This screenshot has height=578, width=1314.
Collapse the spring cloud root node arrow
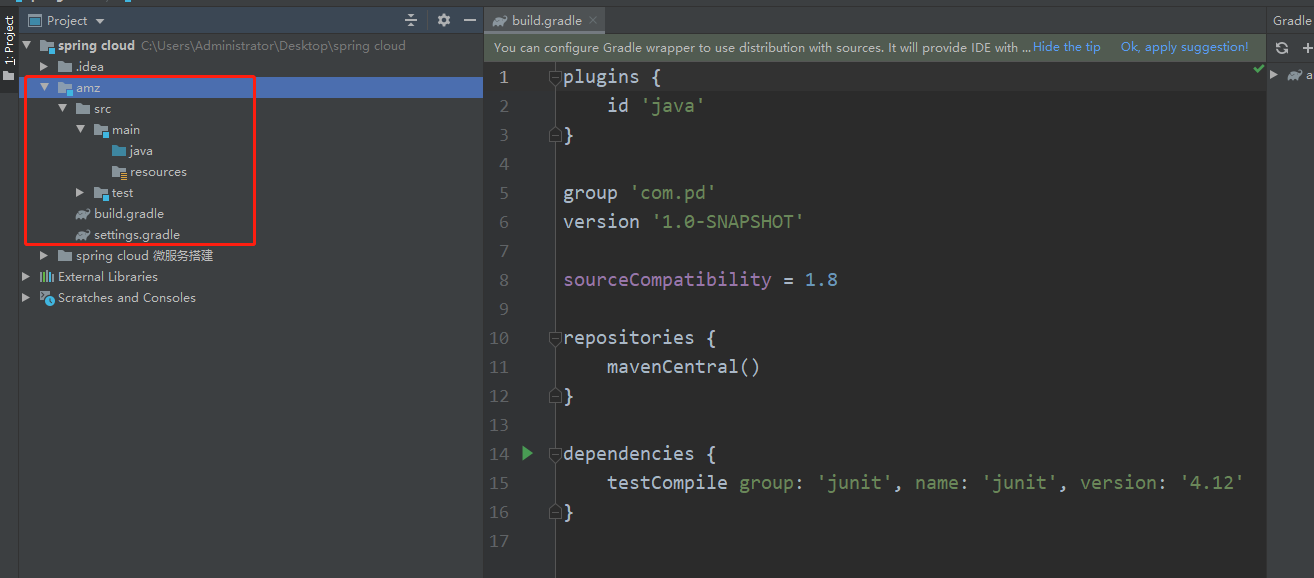coord(27,46)
